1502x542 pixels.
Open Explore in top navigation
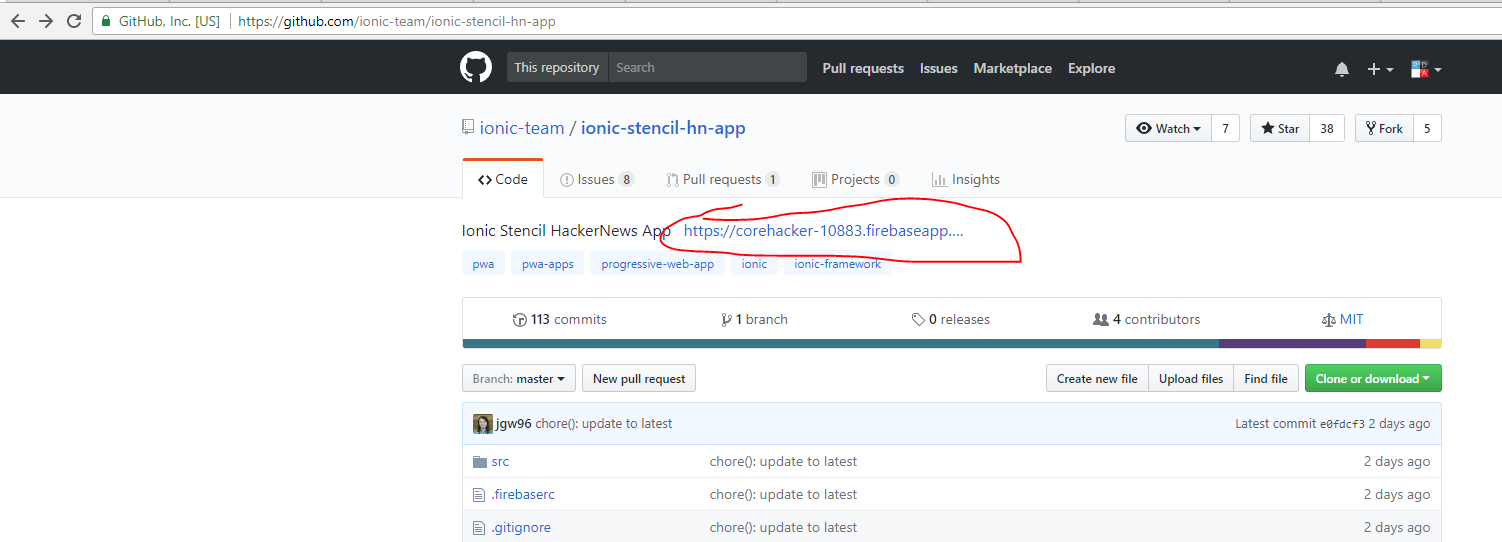click(x=1091, y=68)
